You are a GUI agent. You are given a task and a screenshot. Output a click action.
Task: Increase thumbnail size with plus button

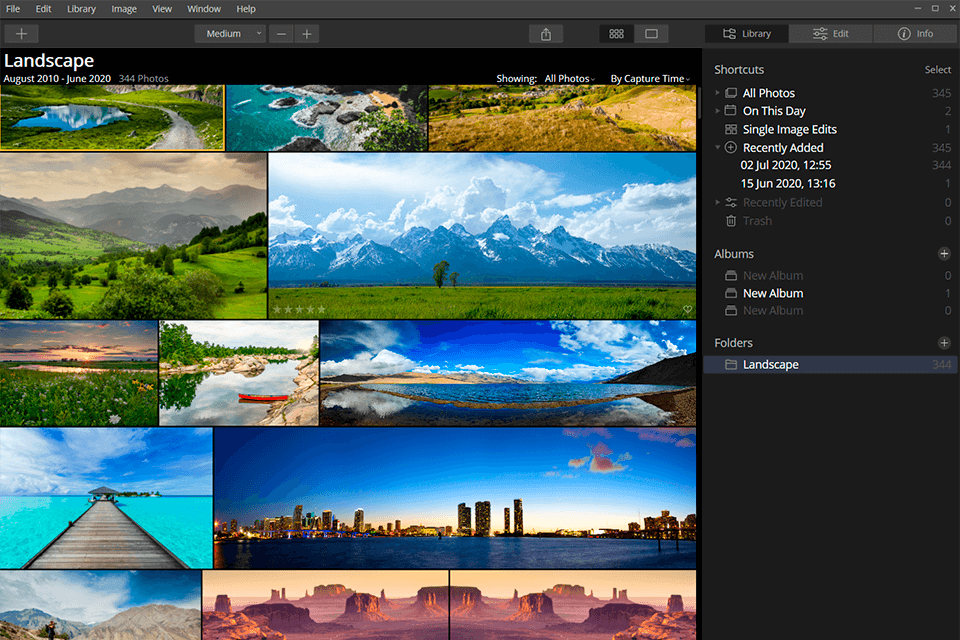click(307, 34)
